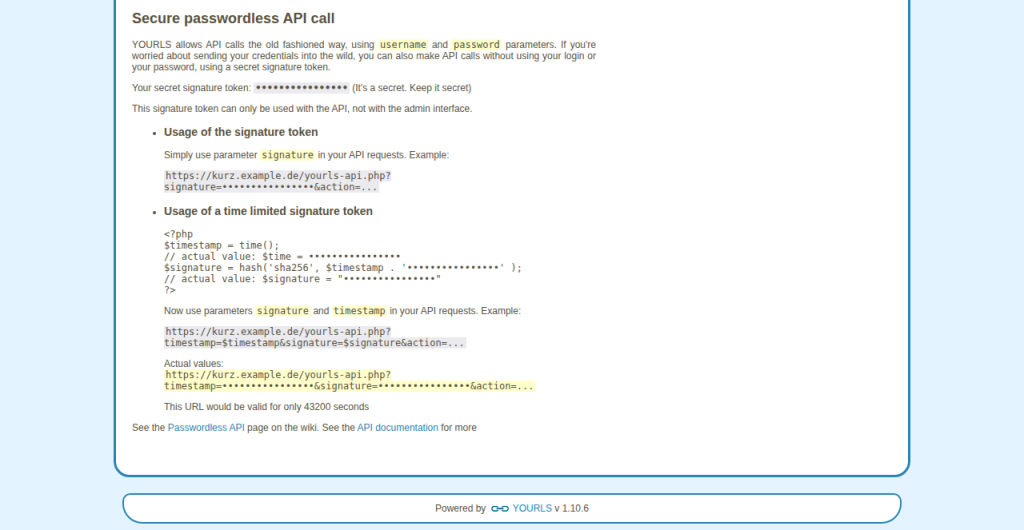The height and width of the screenshot is (530, 1024).
Task: Click the hash('sha256' code line
Action: pos(343,268)
